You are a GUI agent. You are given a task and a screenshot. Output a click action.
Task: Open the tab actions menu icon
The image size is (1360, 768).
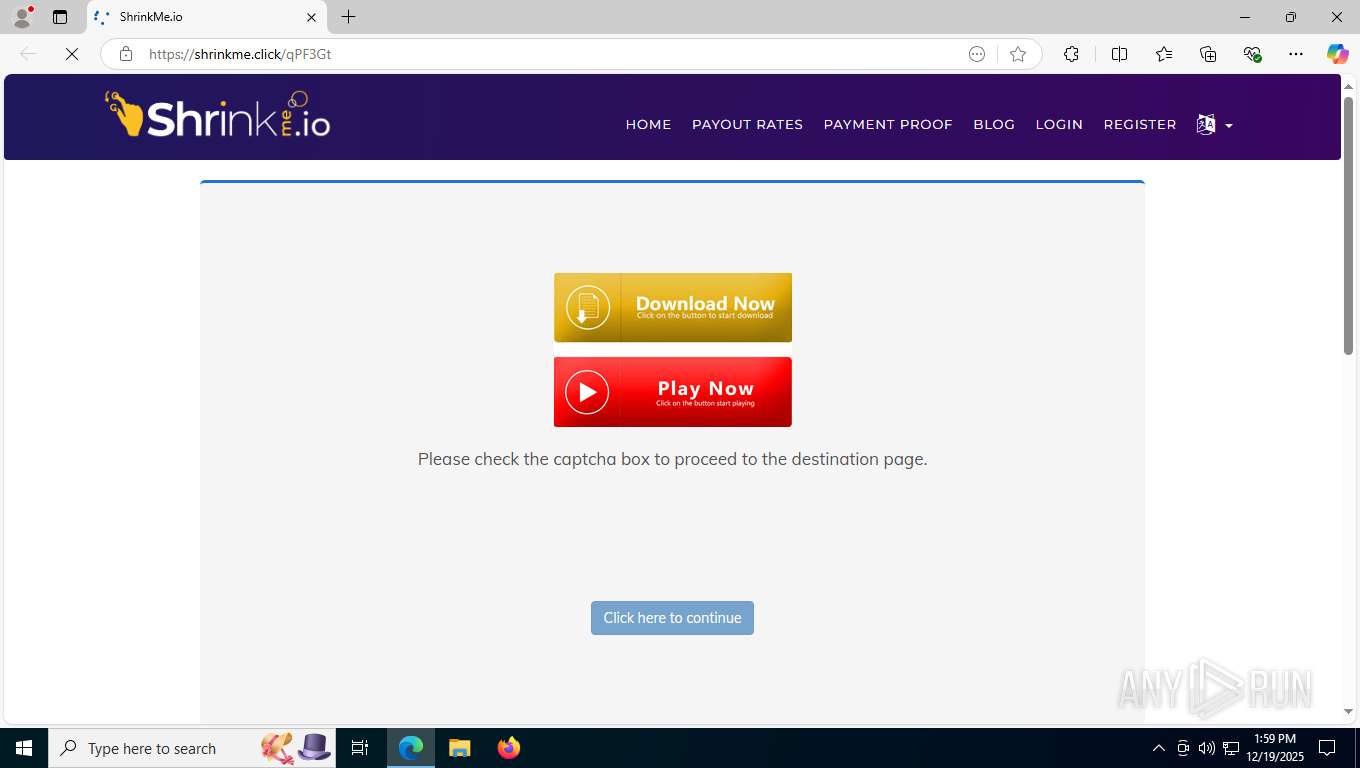tap(60, 17)
